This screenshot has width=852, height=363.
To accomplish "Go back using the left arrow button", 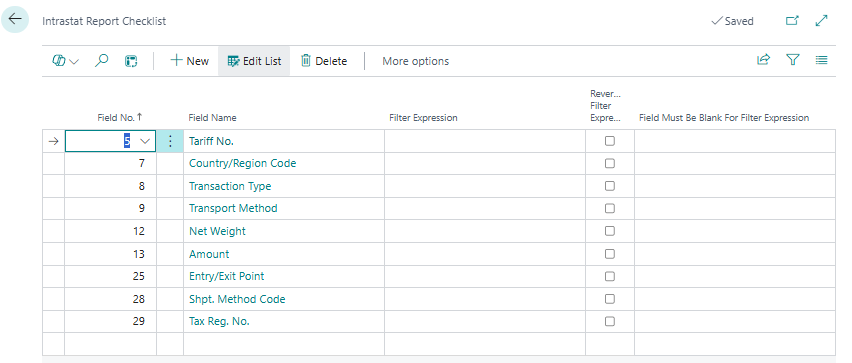I will pyautogui.click(x=15, y=19).
